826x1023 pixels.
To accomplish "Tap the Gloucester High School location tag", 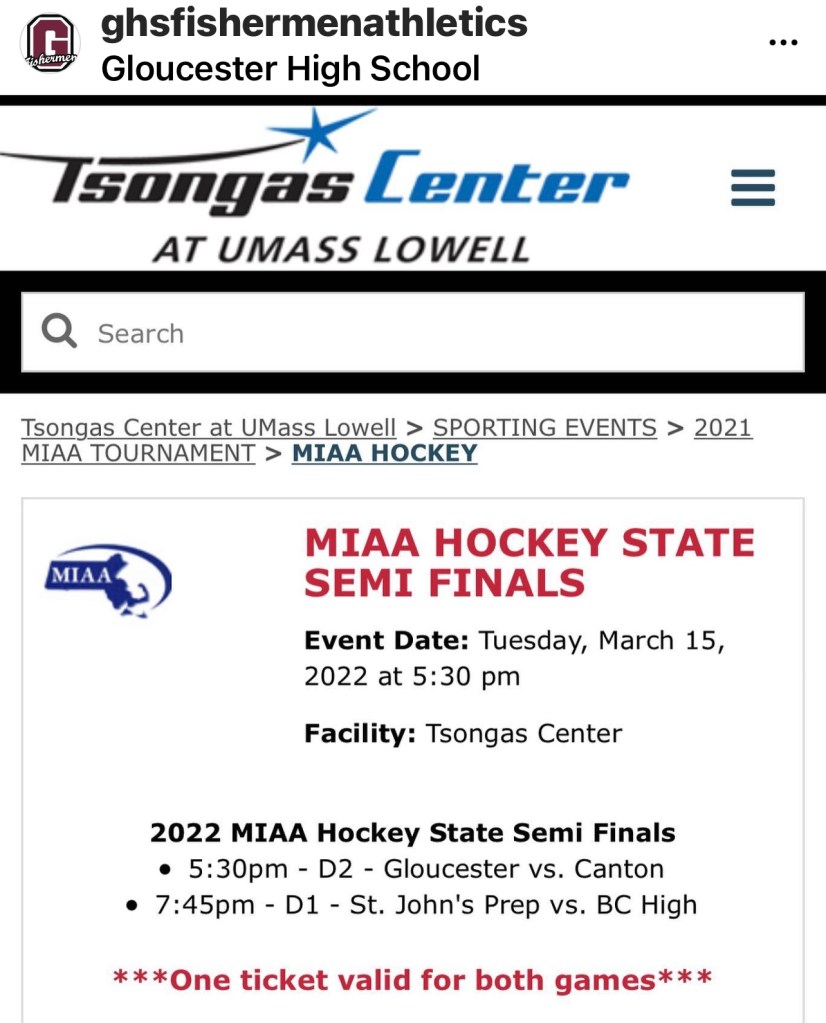I will tap(290, 69).
